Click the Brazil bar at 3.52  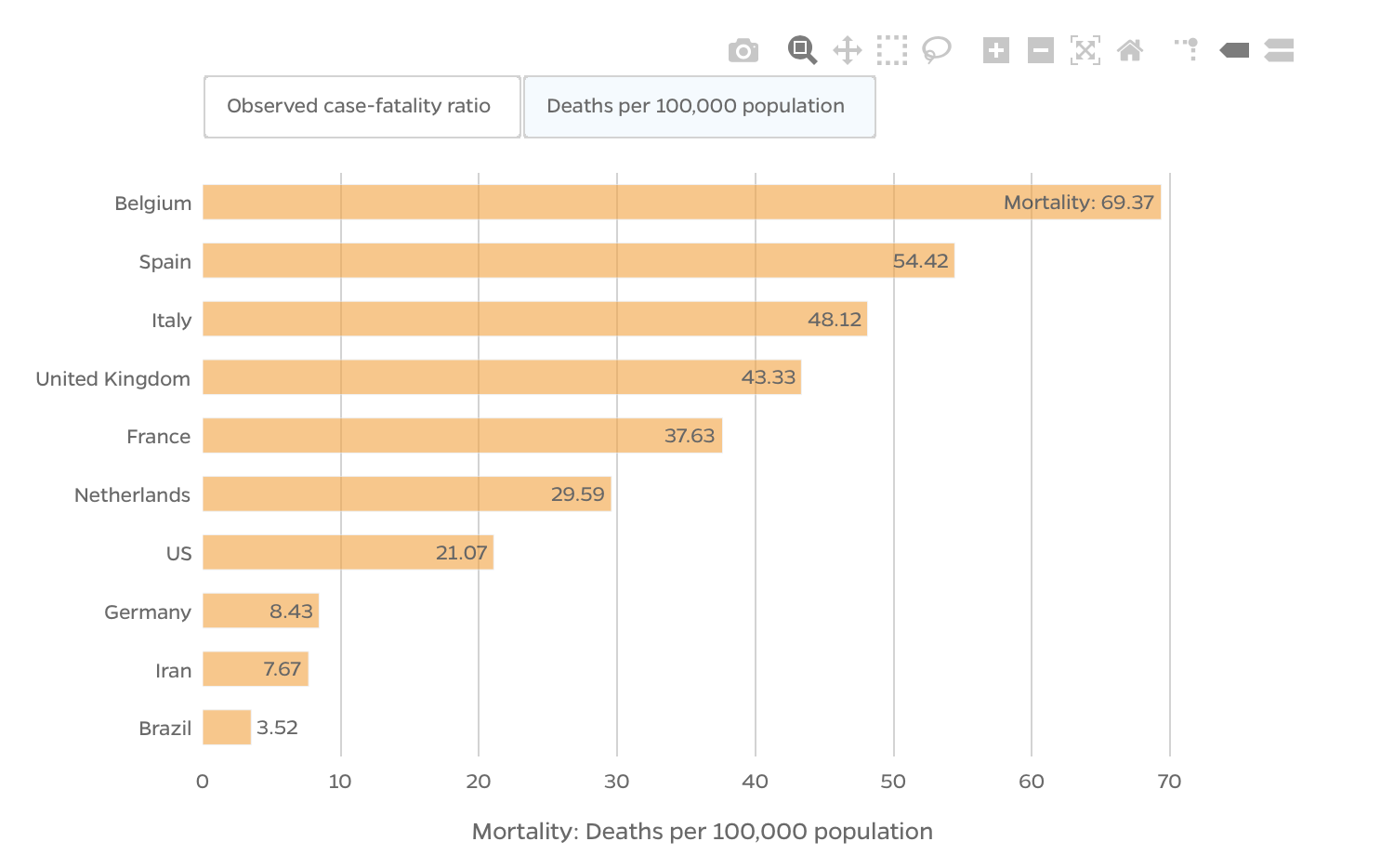click(x=227, y=728)
